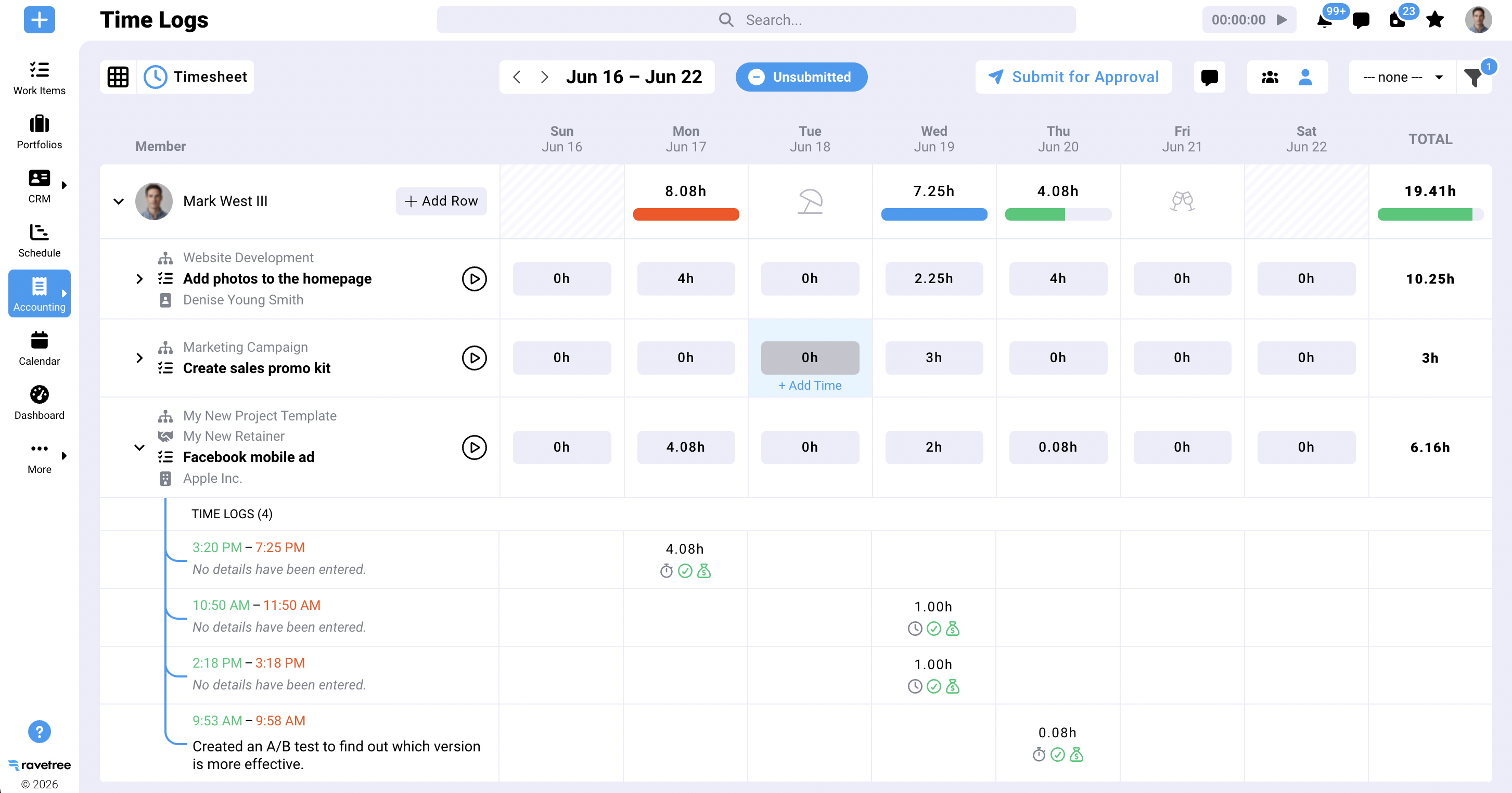This screenshot has width=1512, height=793.
Task: Open the help question mark icon
Action: 40,732
